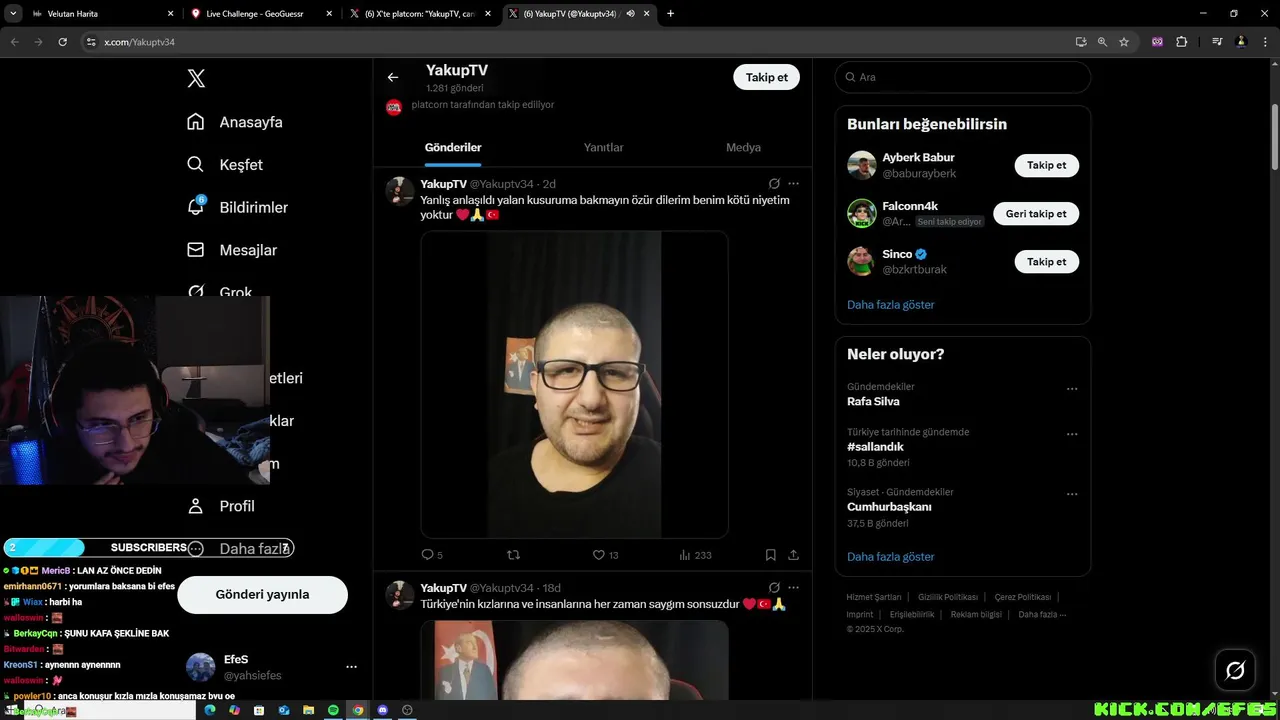View the first post's analytics (233 views)
This screenshot has height=720, width=1280.
(x=695, y=555)
